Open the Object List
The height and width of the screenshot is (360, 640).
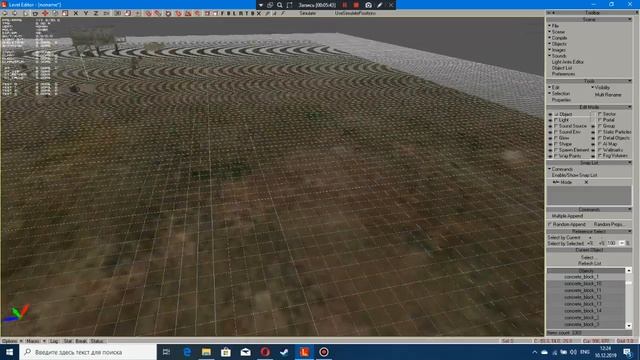click(x=562, y=68)
